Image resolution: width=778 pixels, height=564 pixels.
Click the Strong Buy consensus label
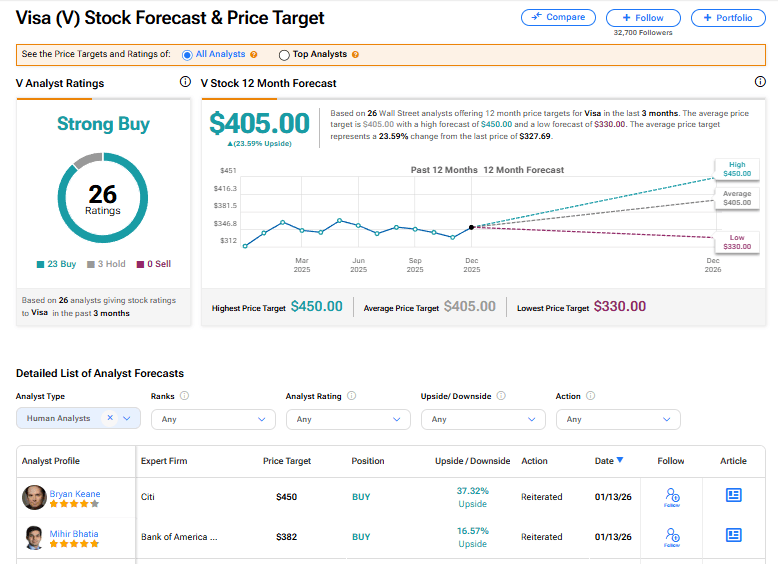(103, 124)
